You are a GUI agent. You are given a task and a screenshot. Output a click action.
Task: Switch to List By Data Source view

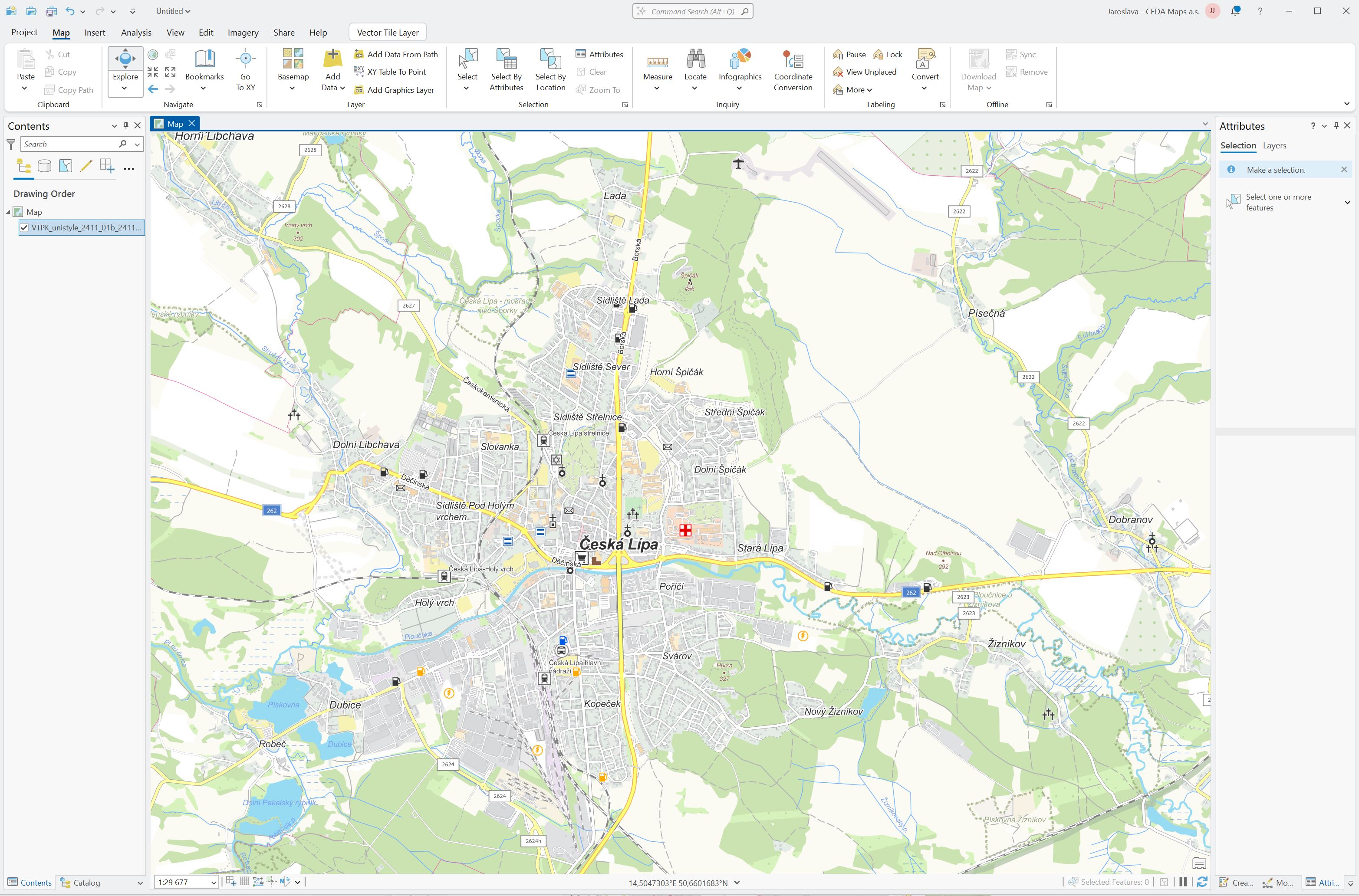45,166
